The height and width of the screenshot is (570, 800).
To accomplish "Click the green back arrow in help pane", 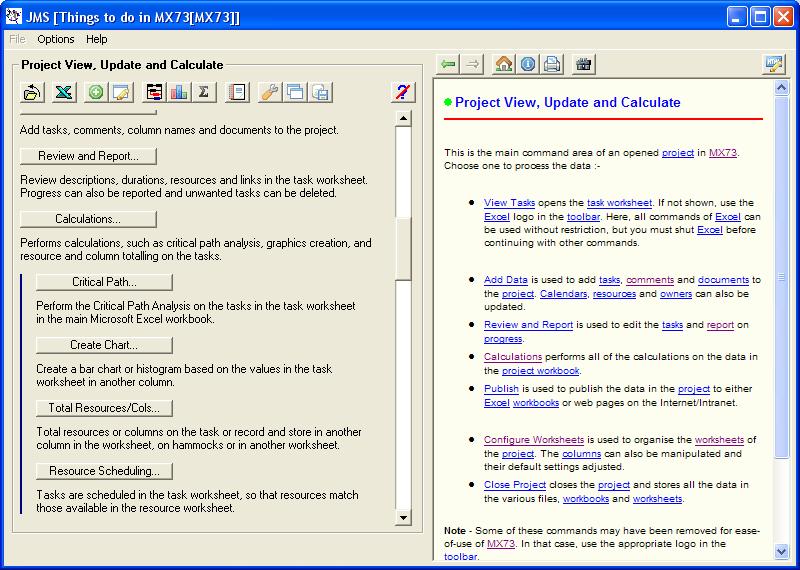I will [x=449, y=64].
